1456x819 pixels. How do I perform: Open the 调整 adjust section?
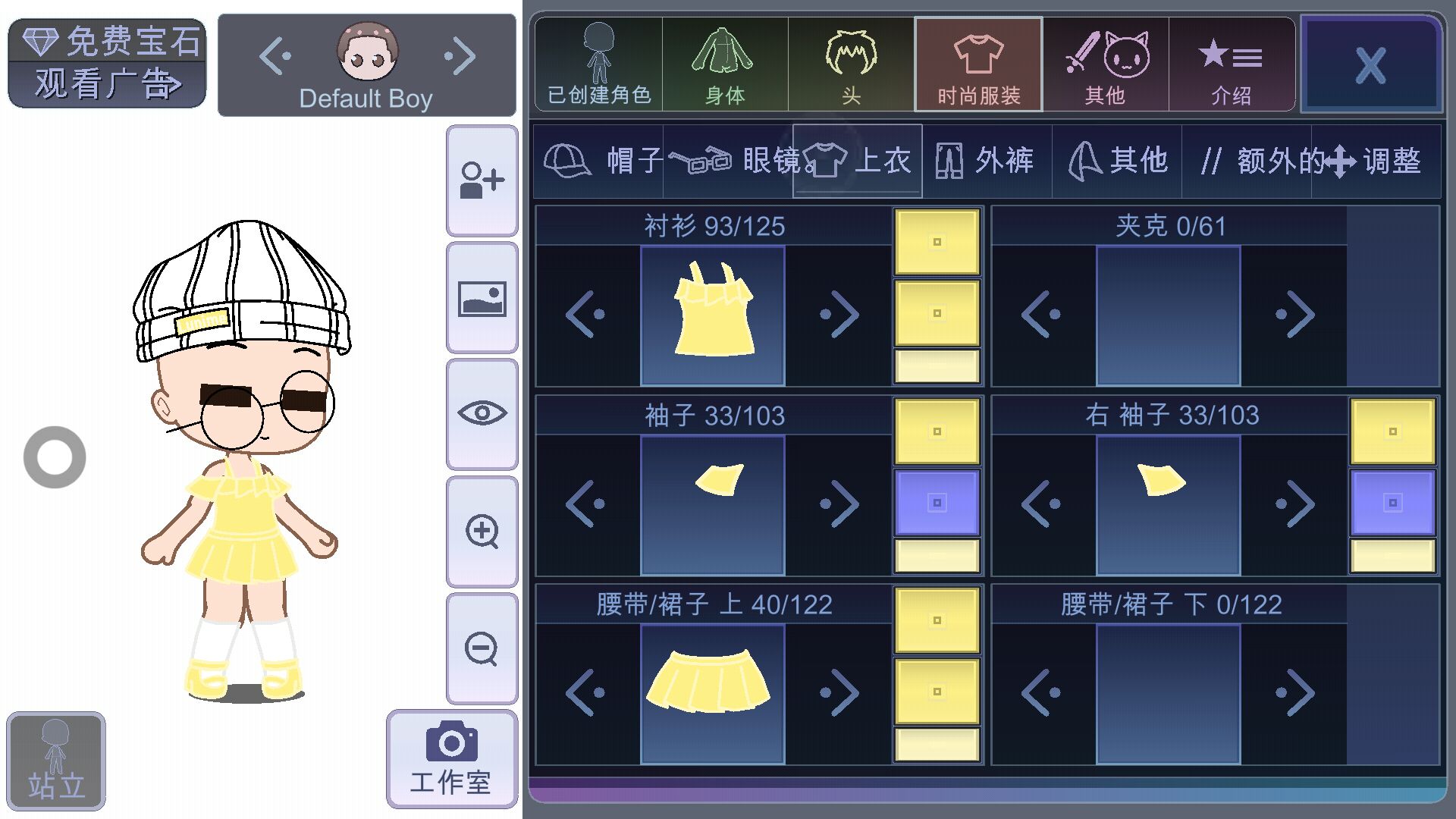1376,161
